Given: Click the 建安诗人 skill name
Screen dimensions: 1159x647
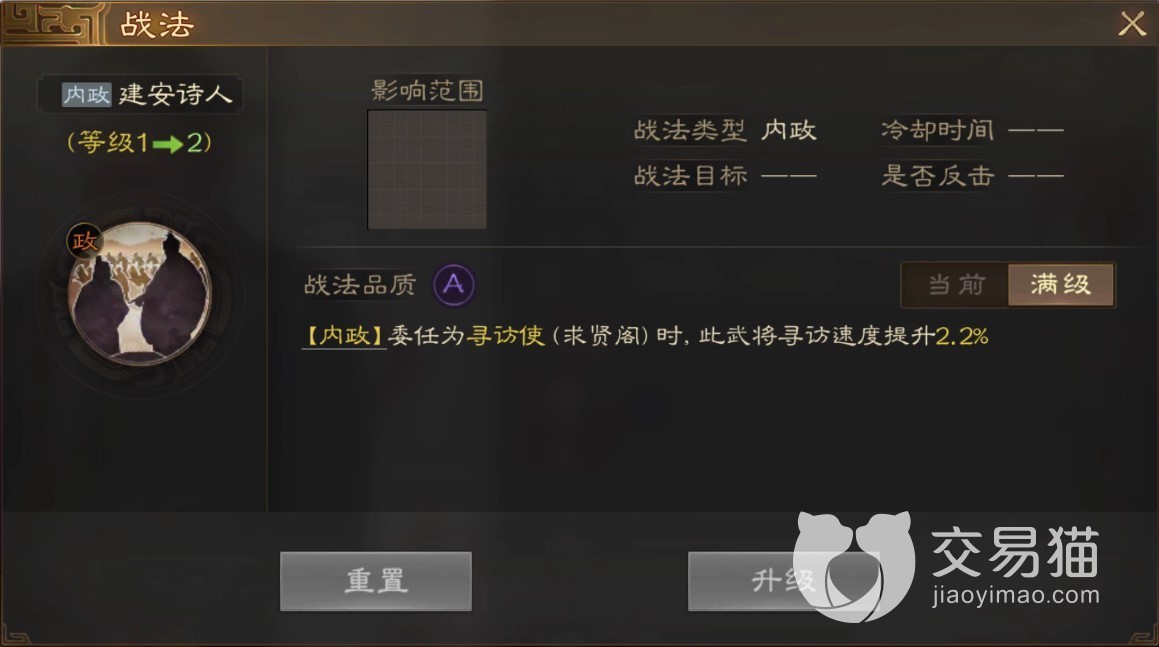Looking at the screenshot, I should tap(176, 95).
